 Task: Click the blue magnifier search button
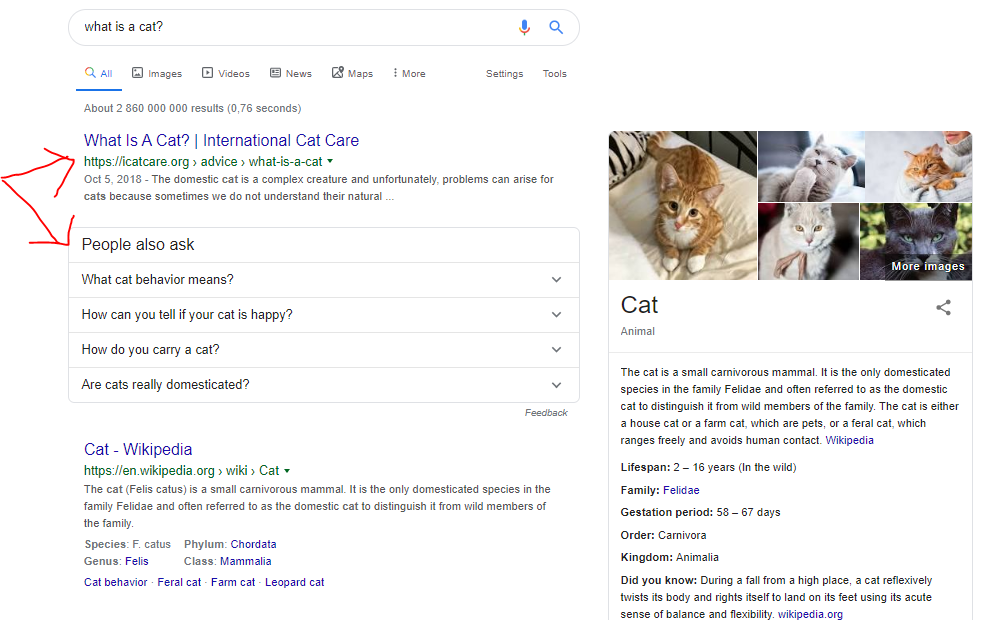click(x=555, y=27)
